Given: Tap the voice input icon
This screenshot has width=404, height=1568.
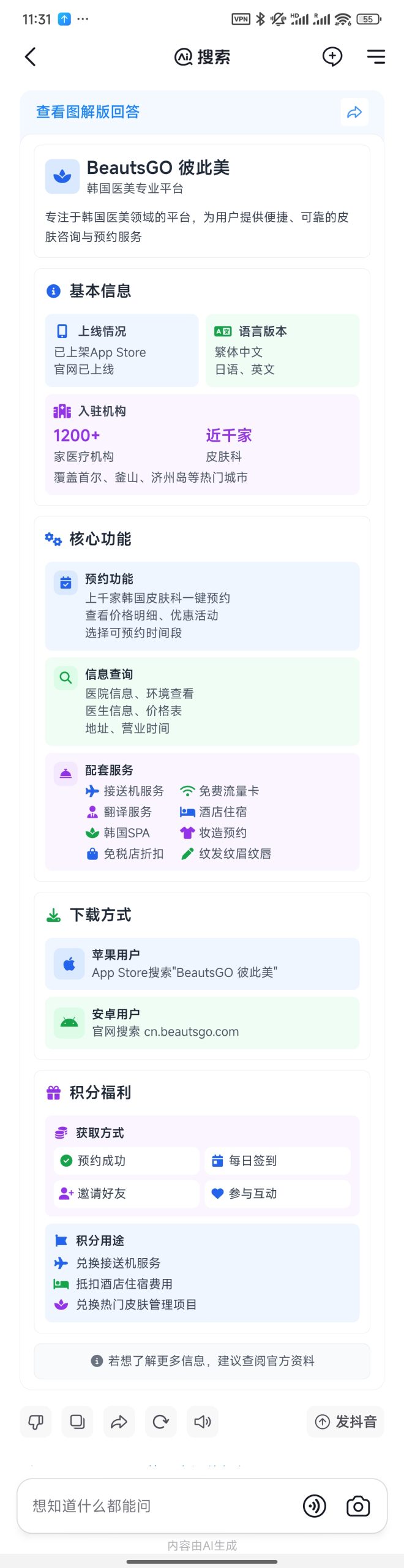Looking at the screenshot, I should pos(315,1506).
